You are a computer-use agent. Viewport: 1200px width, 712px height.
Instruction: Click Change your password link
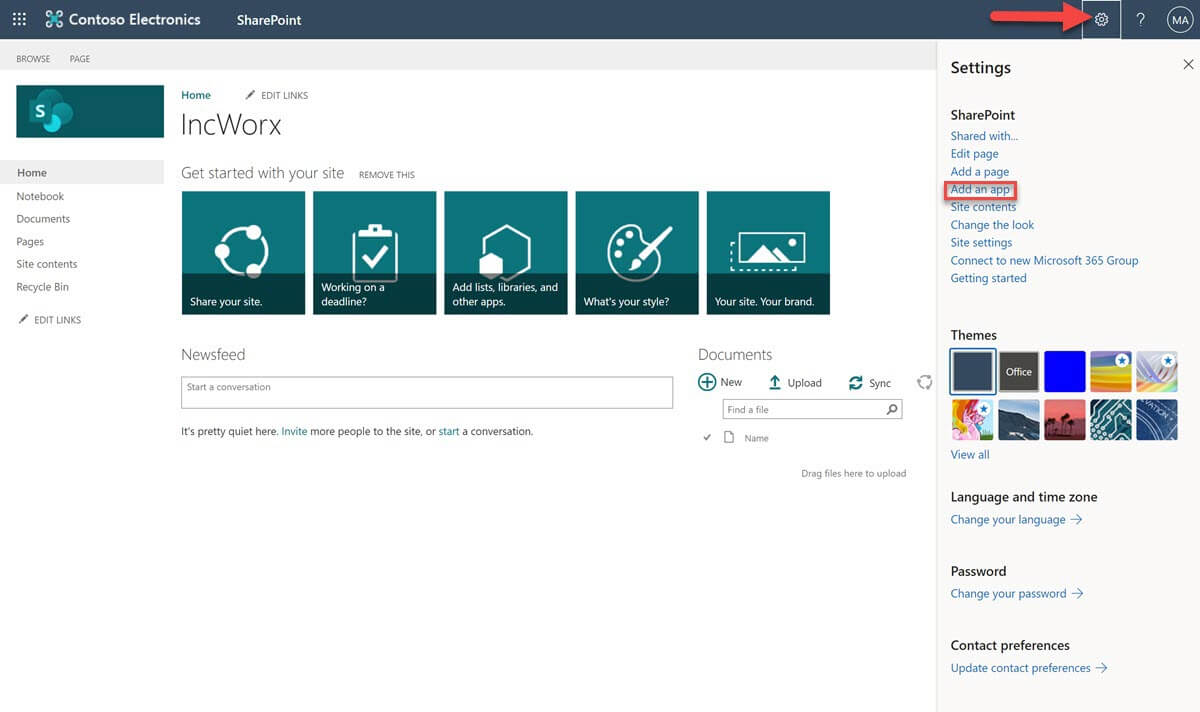pos(1017,594)
